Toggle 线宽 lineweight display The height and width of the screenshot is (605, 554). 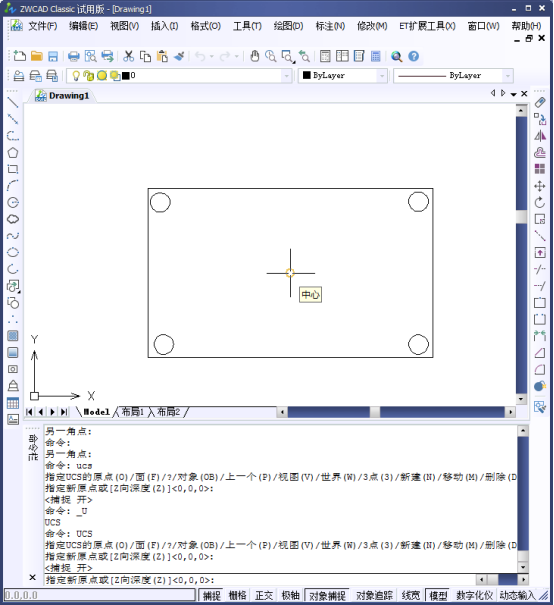410,595
